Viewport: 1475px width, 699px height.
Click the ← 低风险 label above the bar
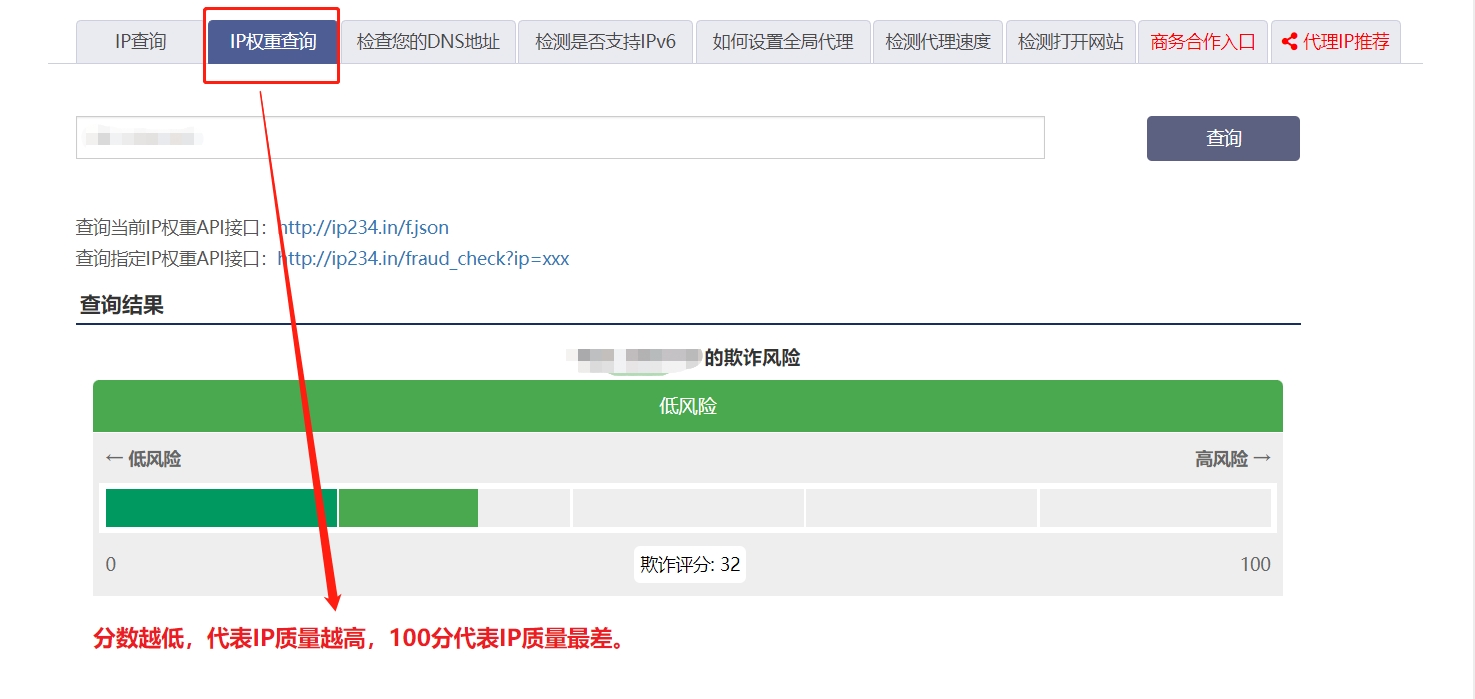tap(144, 459)
